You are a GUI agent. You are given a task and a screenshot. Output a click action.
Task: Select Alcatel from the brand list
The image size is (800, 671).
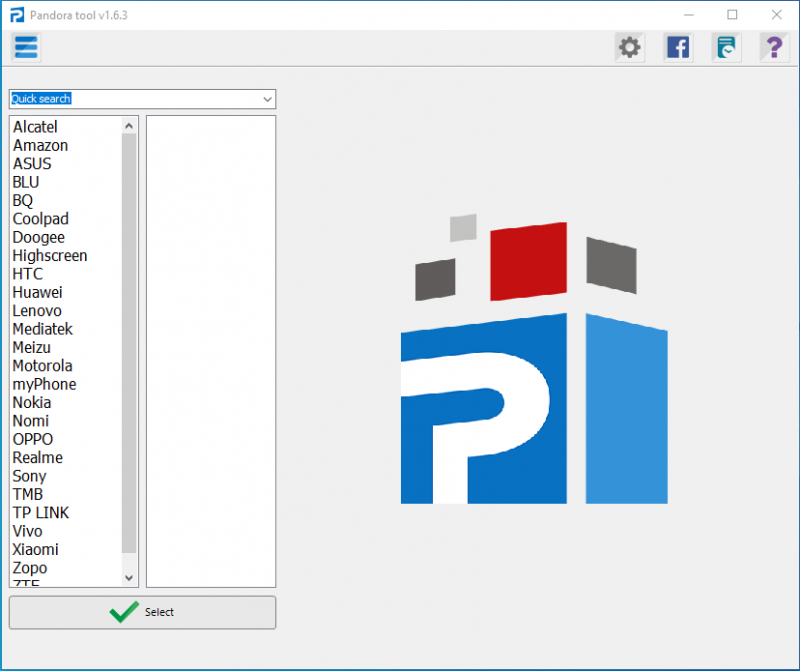(35, 127)
